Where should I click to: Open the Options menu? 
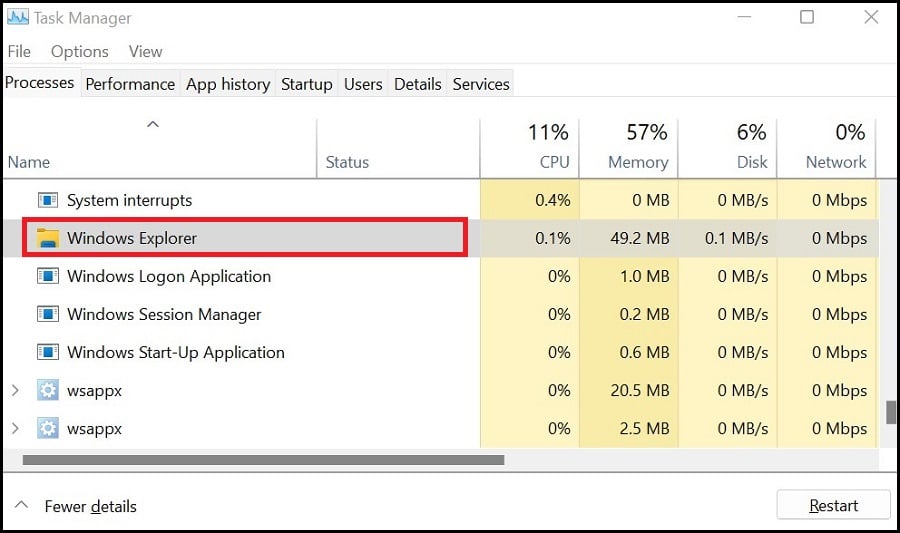pos(80,52)
